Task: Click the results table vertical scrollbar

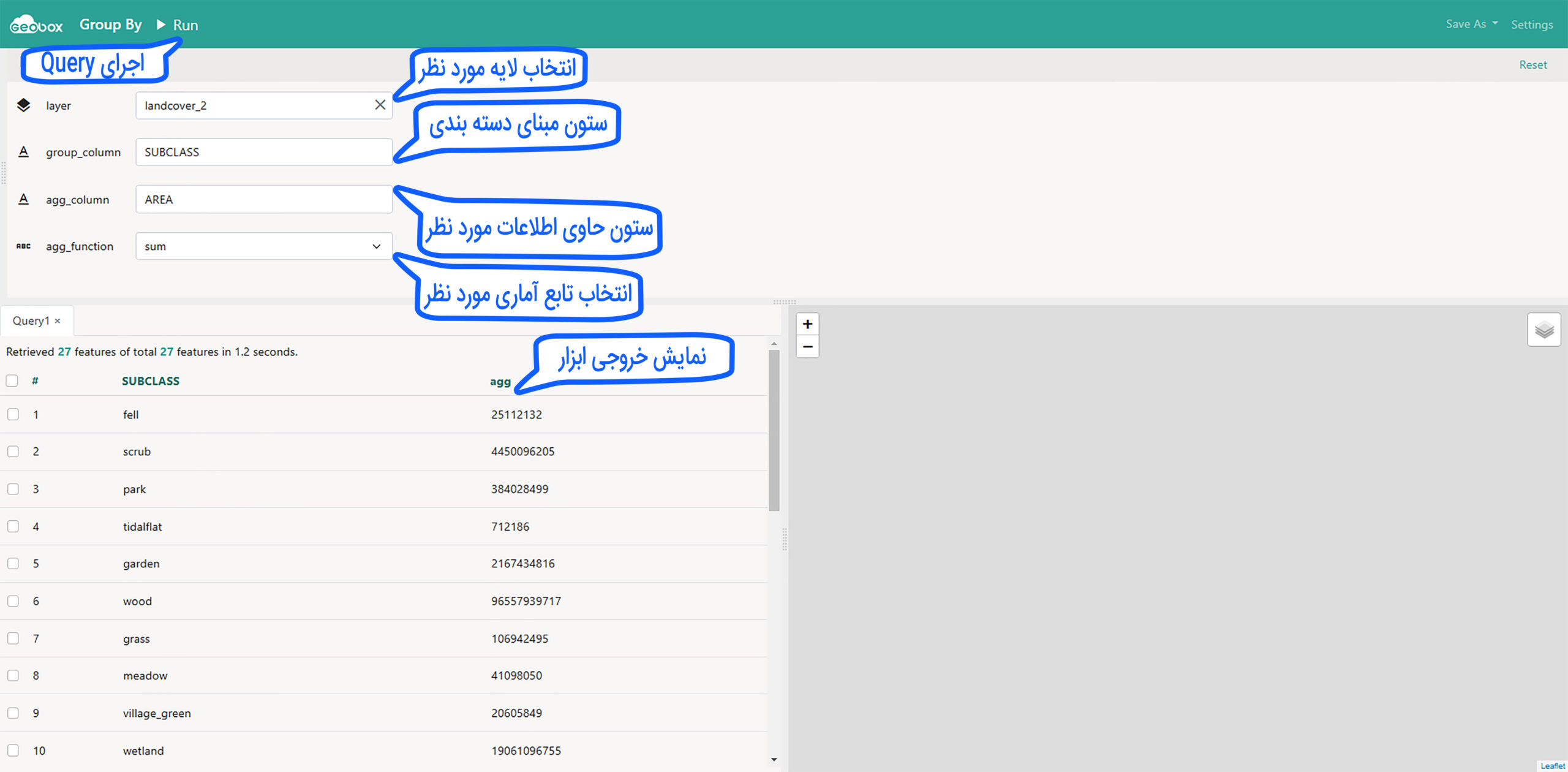Action: [x=774, y=429]
